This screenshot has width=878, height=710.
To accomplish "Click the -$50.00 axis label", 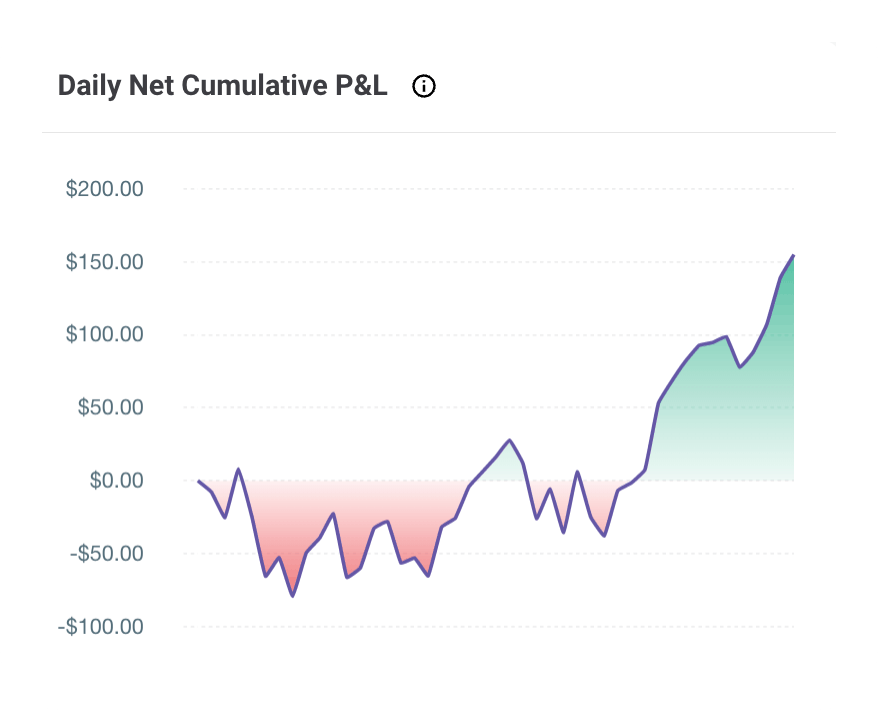I will pos(104,553).
